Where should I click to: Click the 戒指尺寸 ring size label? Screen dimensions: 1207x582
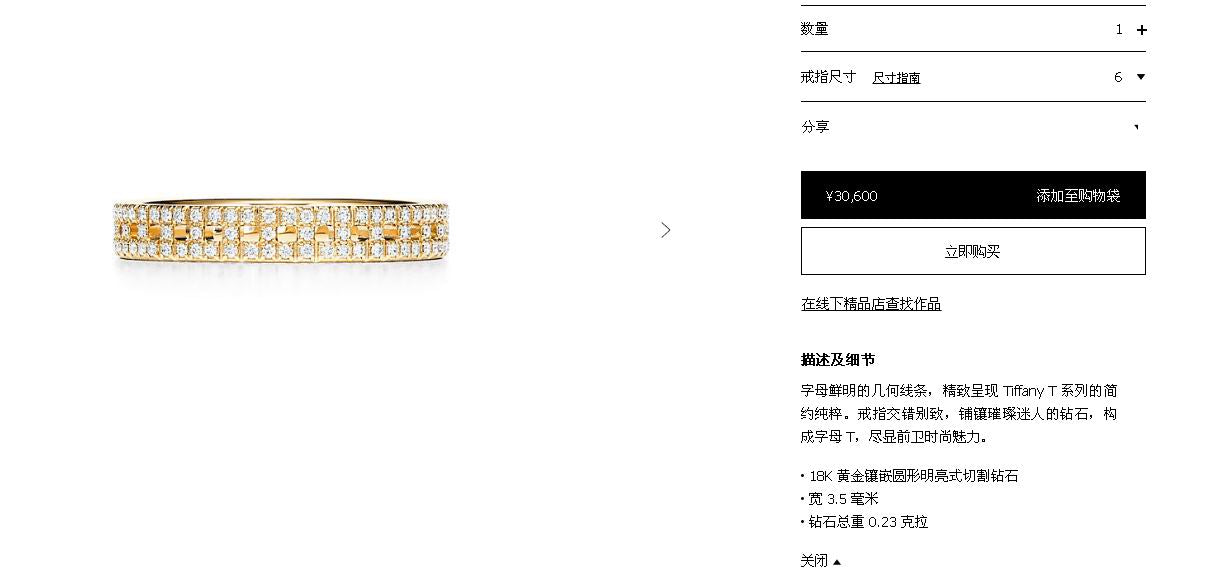pos(828,77)
